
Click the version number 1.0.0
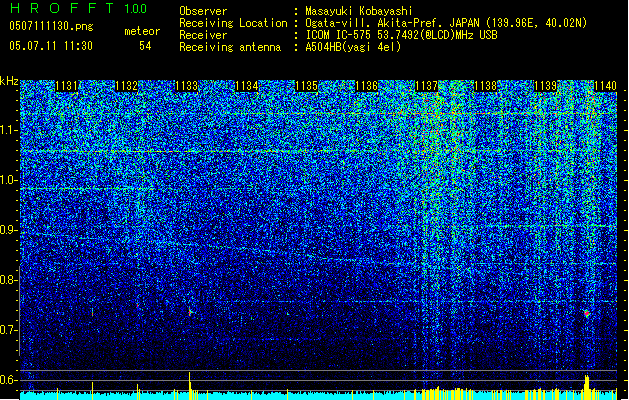click(136, 9)
